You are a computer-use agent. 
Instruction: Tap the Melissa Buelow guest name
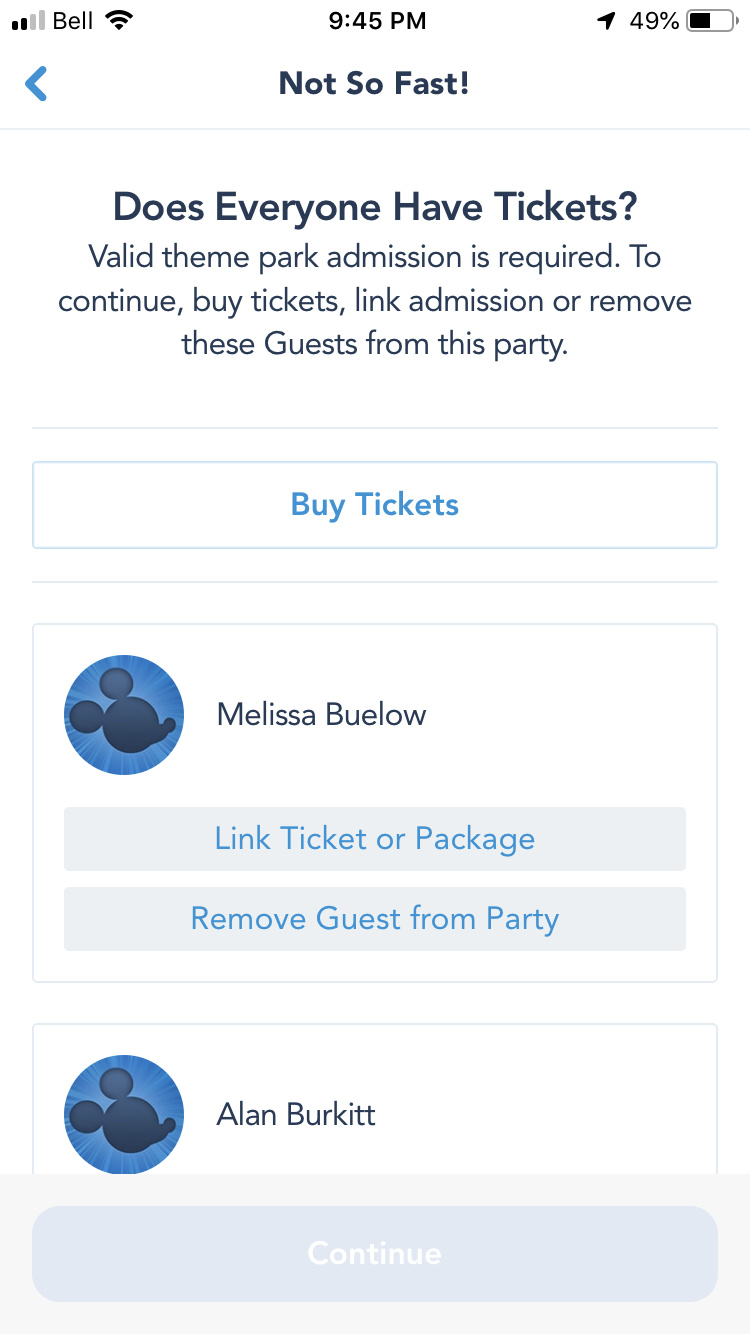pos(321,715)
